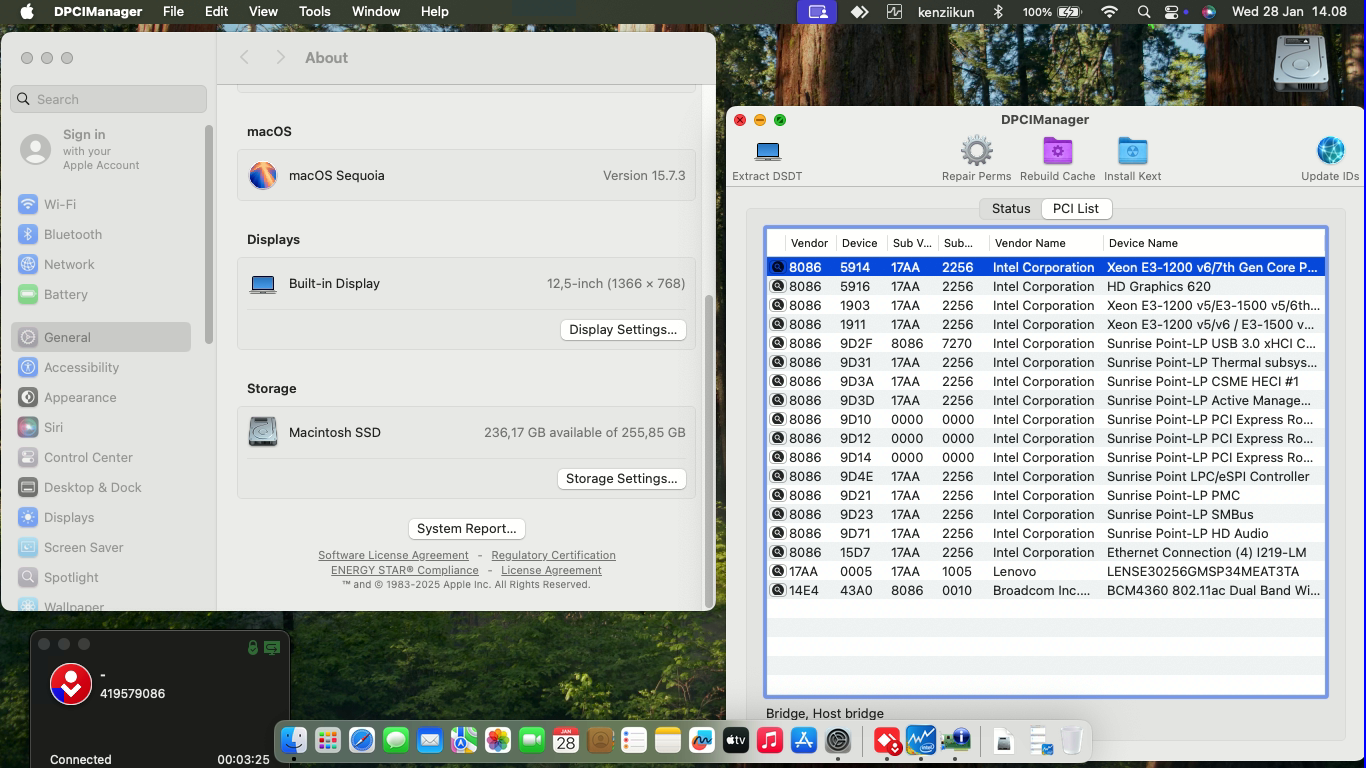Image resolution: width=1366 pixels, height=768 pixels.
Task: Open Screen Saver in the settings sidebar
Action: [x=101, y=547]
